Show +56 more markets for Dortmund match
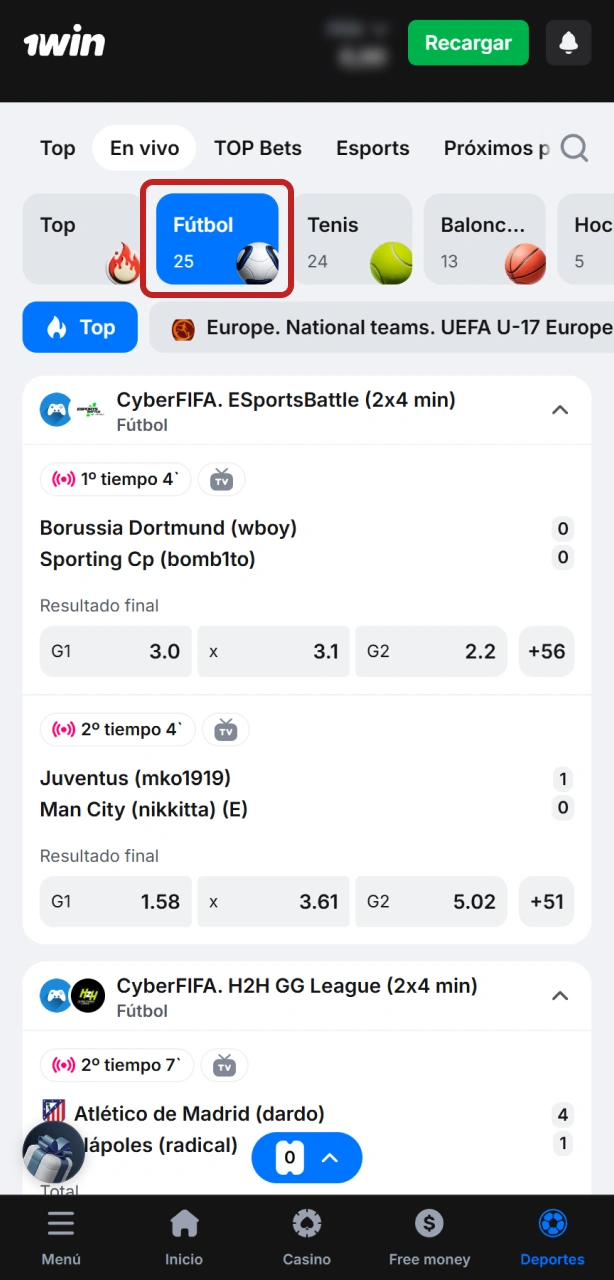Image resolution: width=614 pixels, height=1280 pixels. (547, 652)
